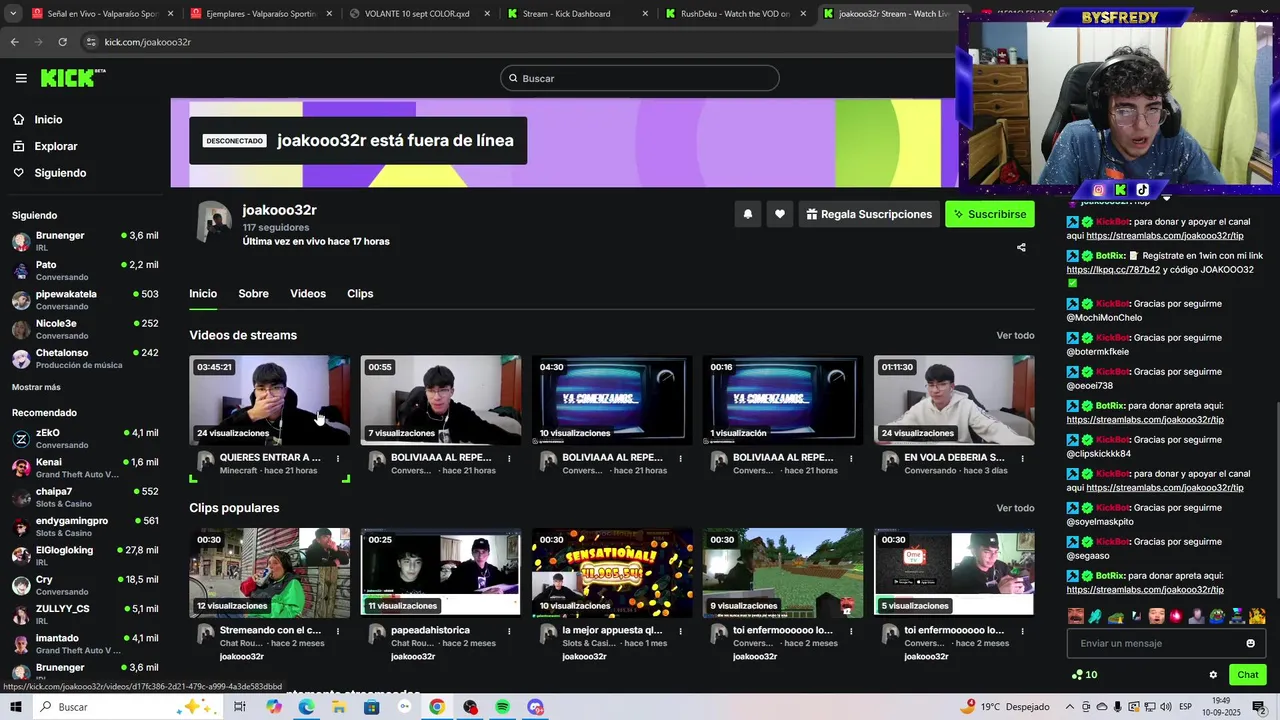Open Chrome from the taskbar

click(x=437, y=707)
